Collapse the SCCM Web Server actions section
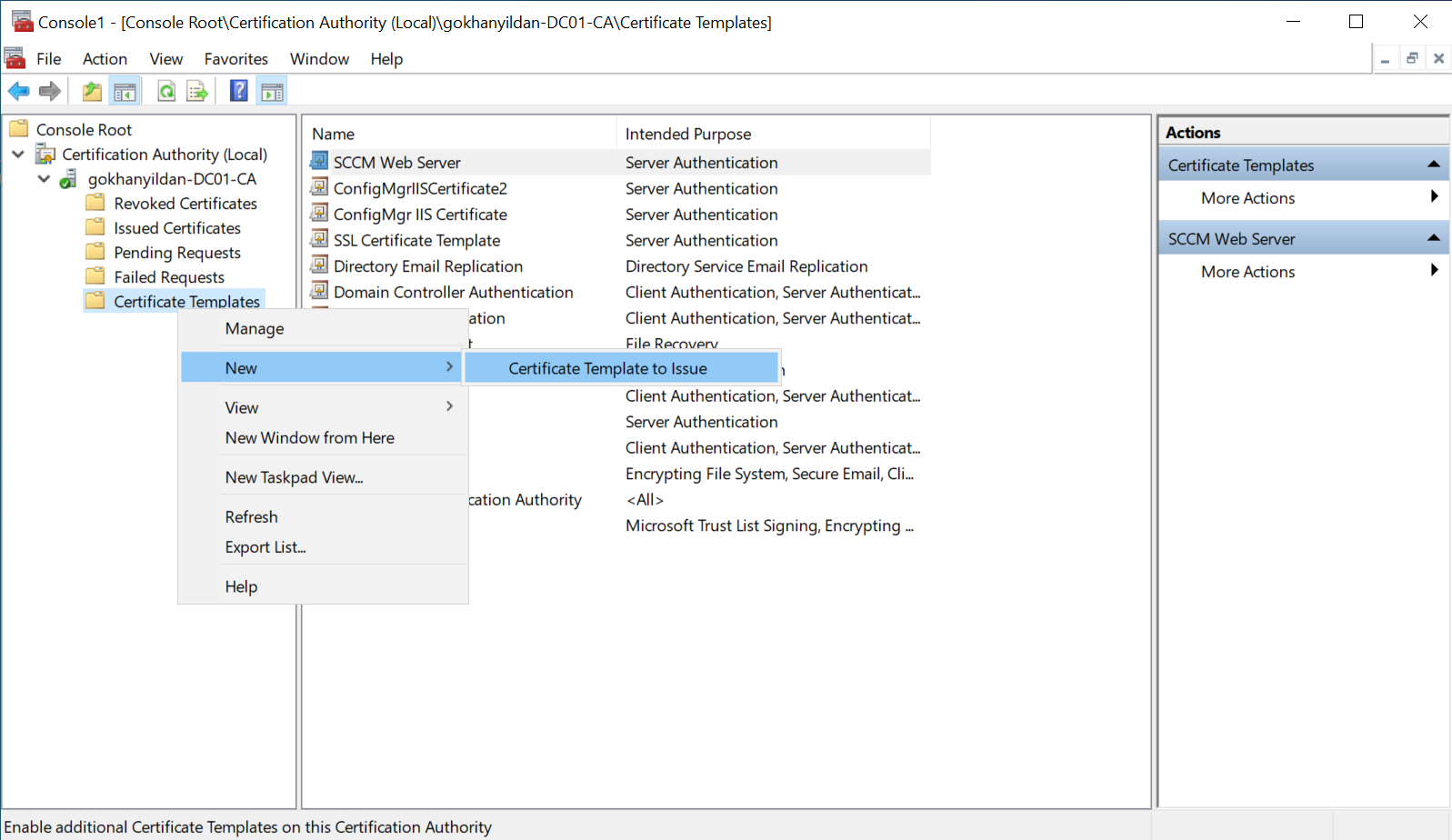This screenshot has height=840, width=1452. pos(1434,238)
